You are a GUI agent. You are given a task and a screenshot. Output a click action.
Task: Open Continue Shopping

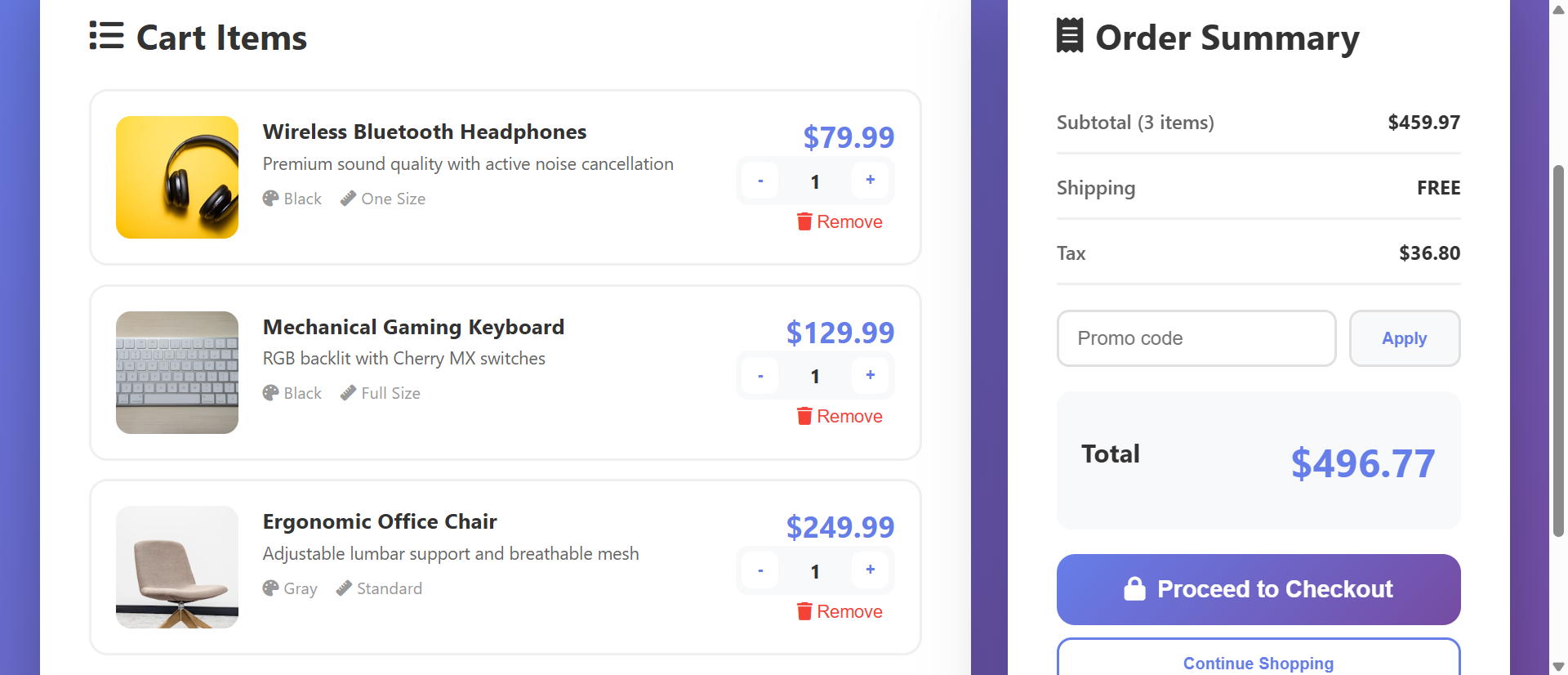1258,664
